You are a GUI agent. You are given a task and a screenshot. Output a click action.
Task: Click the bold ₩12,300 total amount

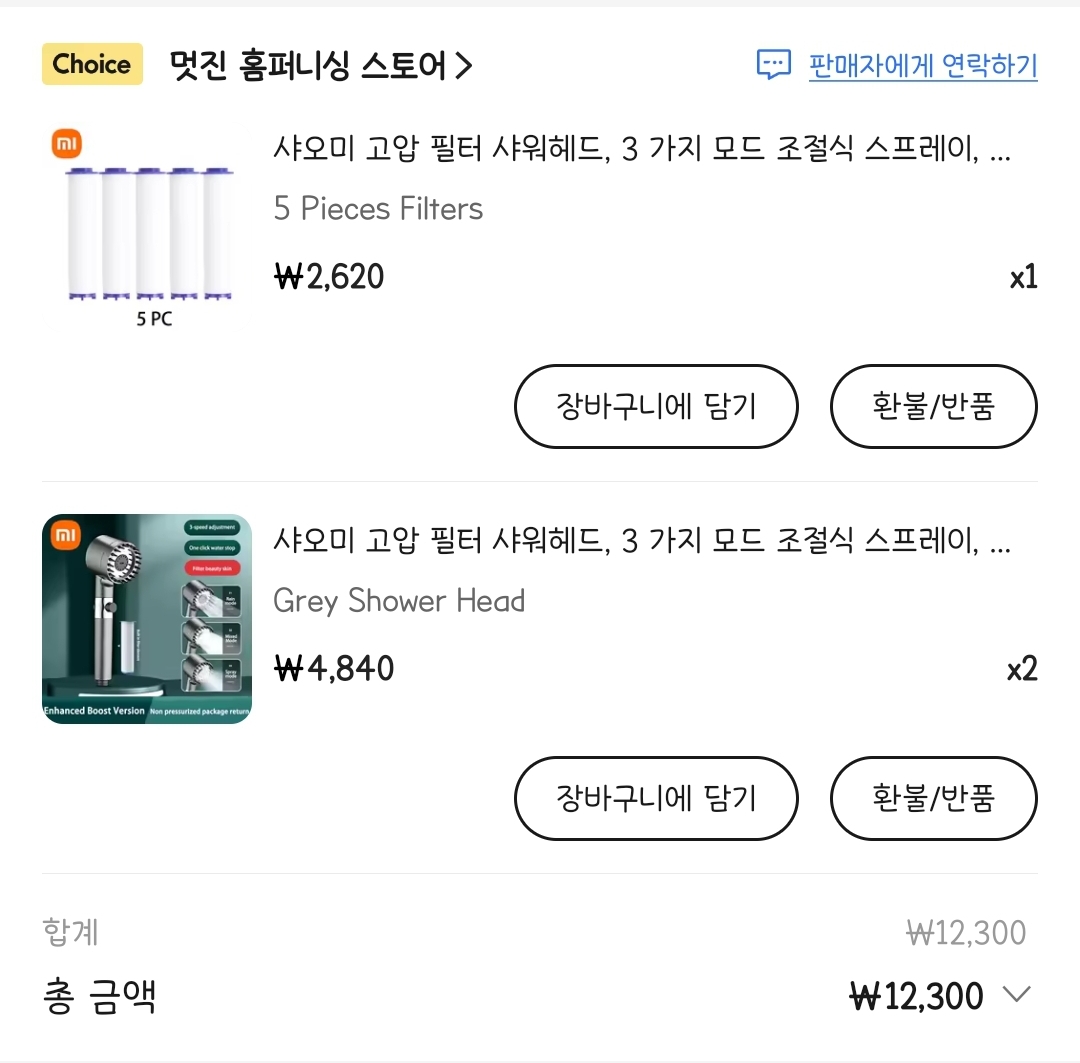click(x=916, y=996)
